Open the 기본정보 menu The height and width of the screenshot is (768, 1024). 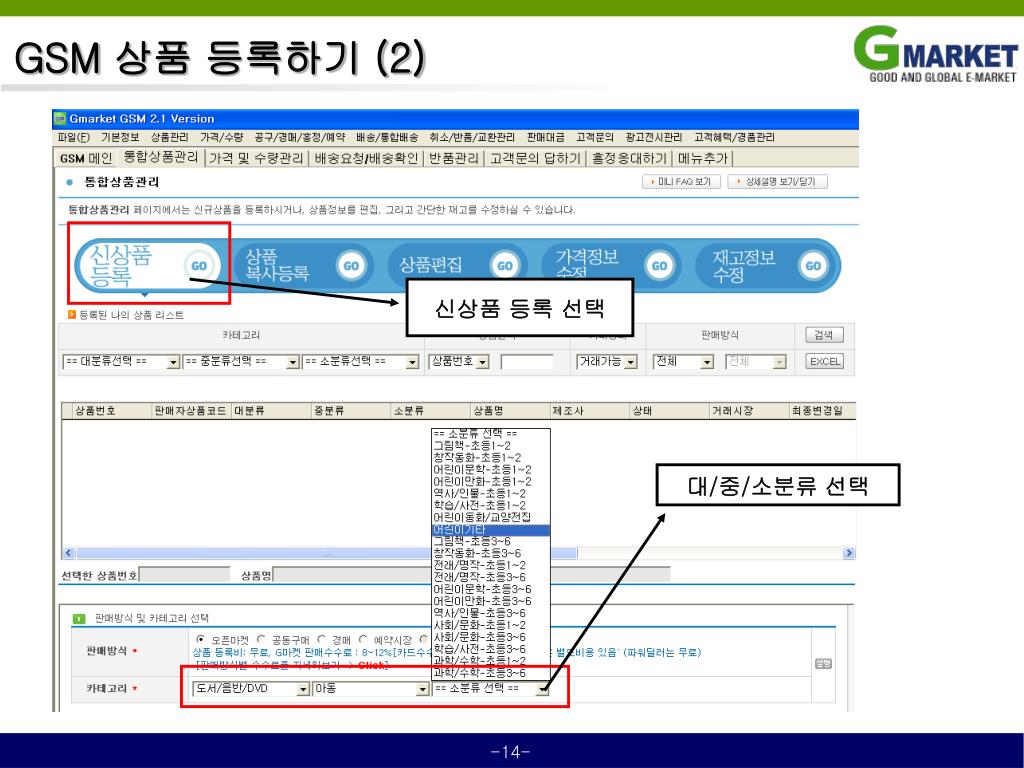(120, 137)
